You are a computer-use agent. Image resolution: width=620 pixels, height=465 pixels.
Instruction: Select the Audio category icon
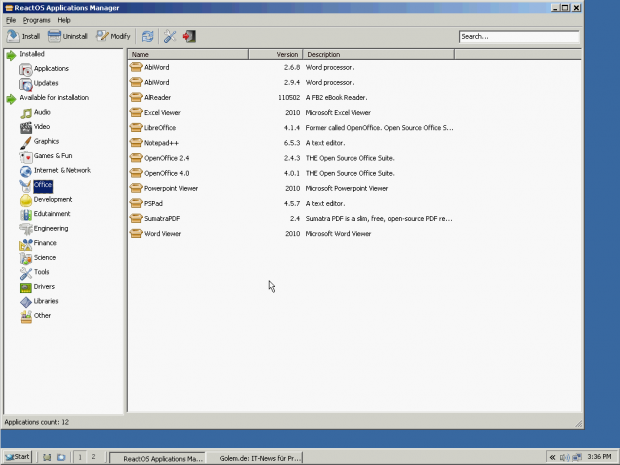(26, 113)
